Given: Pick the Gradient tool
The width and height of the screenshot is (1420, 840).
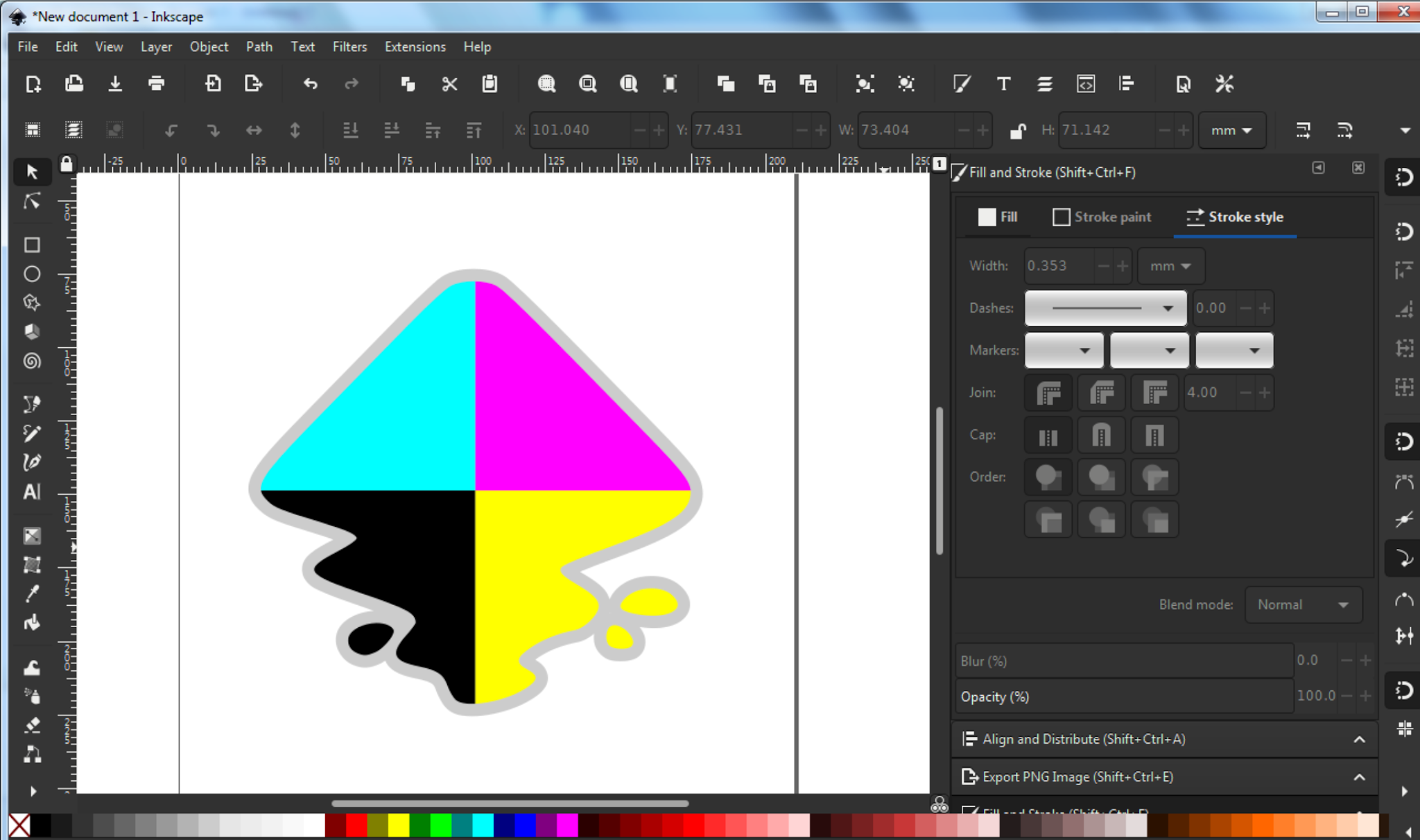Looking at the screenshot, I should pos(32,535).
